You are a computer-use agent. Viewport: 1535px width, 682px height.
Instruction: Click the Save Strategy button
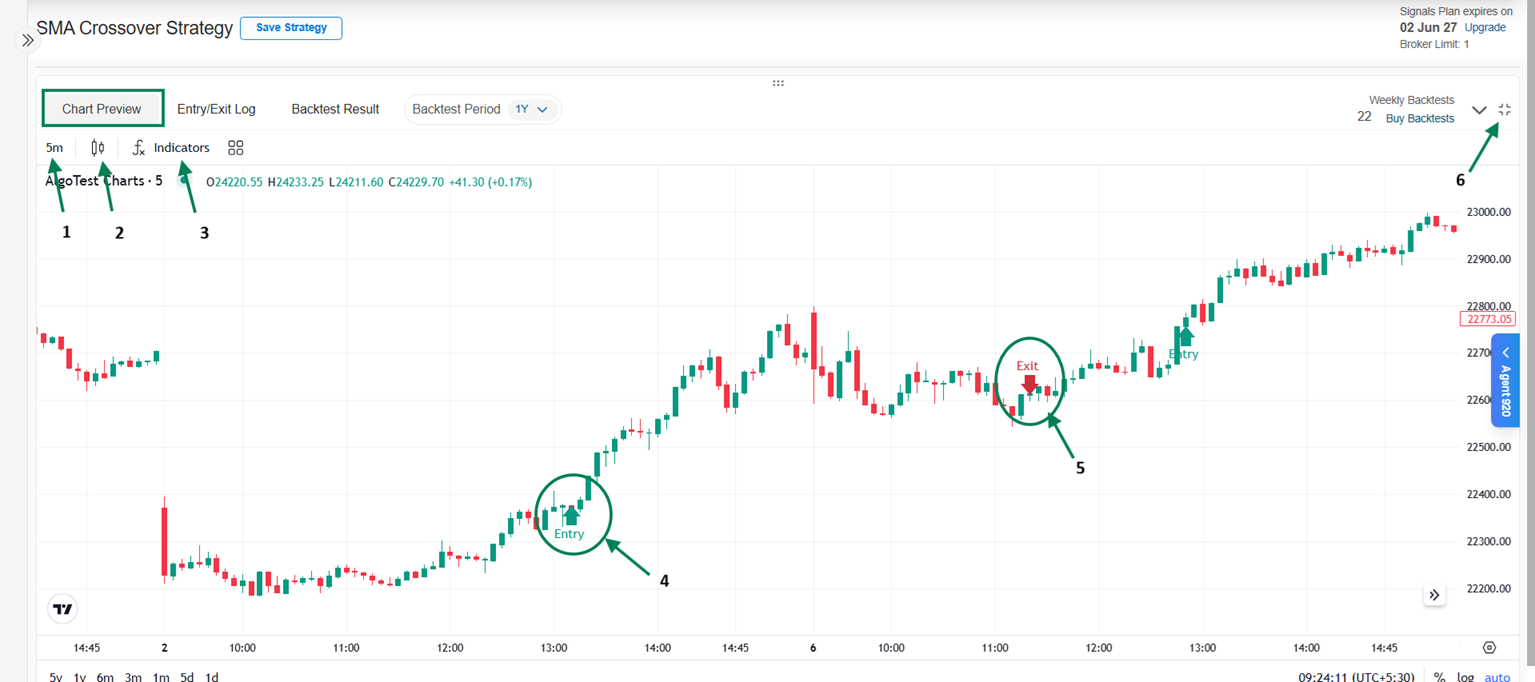point(291,28)
